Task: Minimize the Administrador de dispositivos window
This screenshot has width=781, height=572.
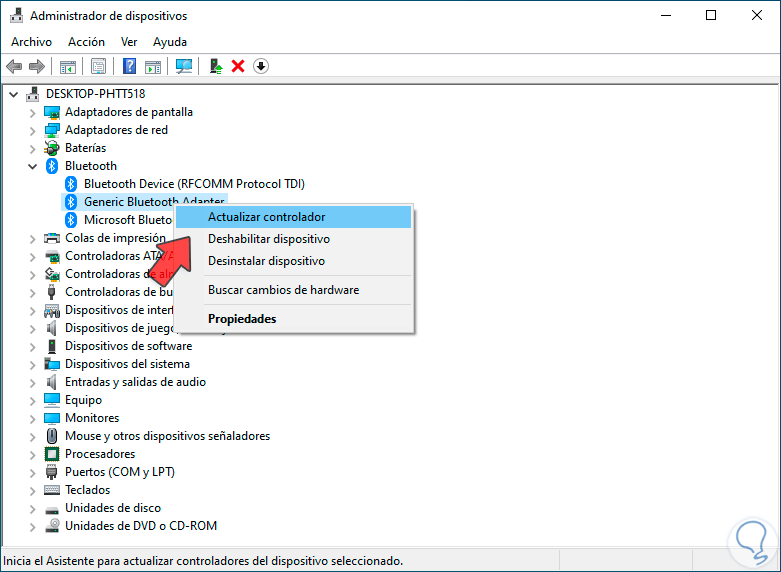Action: point(665,15)
